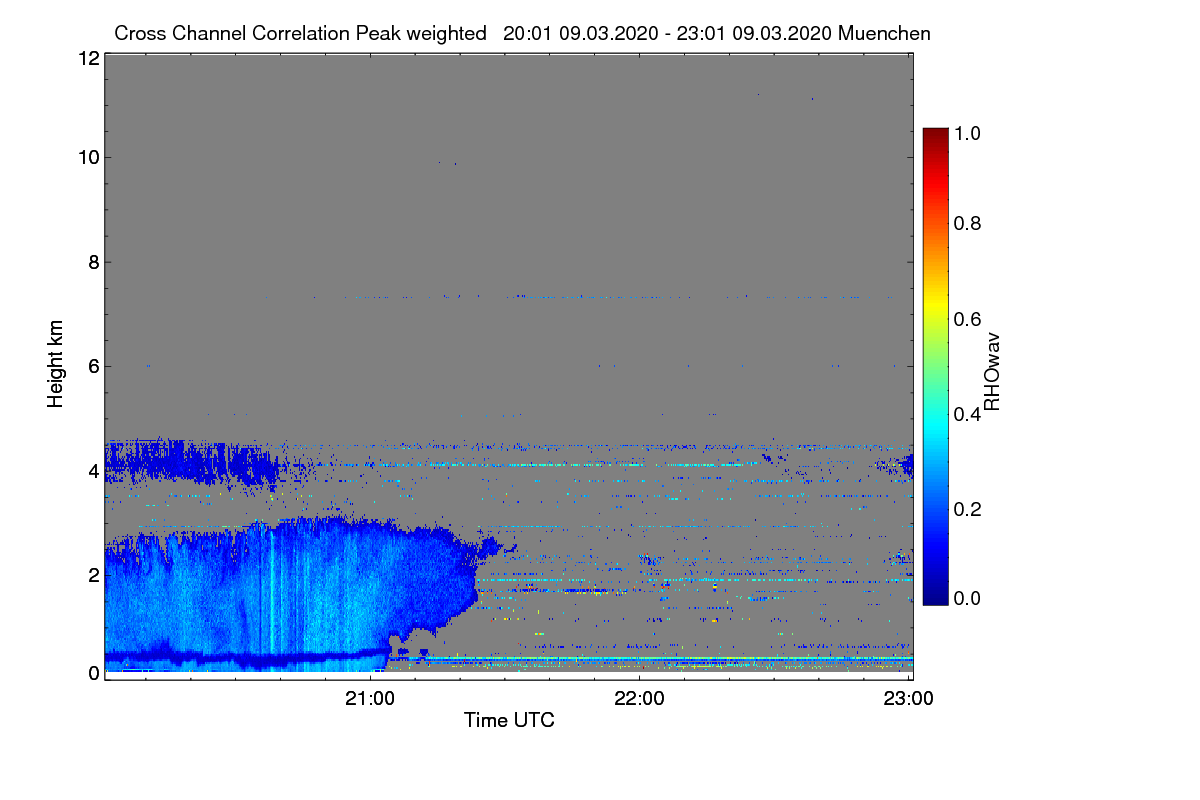
Task: Click the height axis tick label 2
Action: coord(93,575)
